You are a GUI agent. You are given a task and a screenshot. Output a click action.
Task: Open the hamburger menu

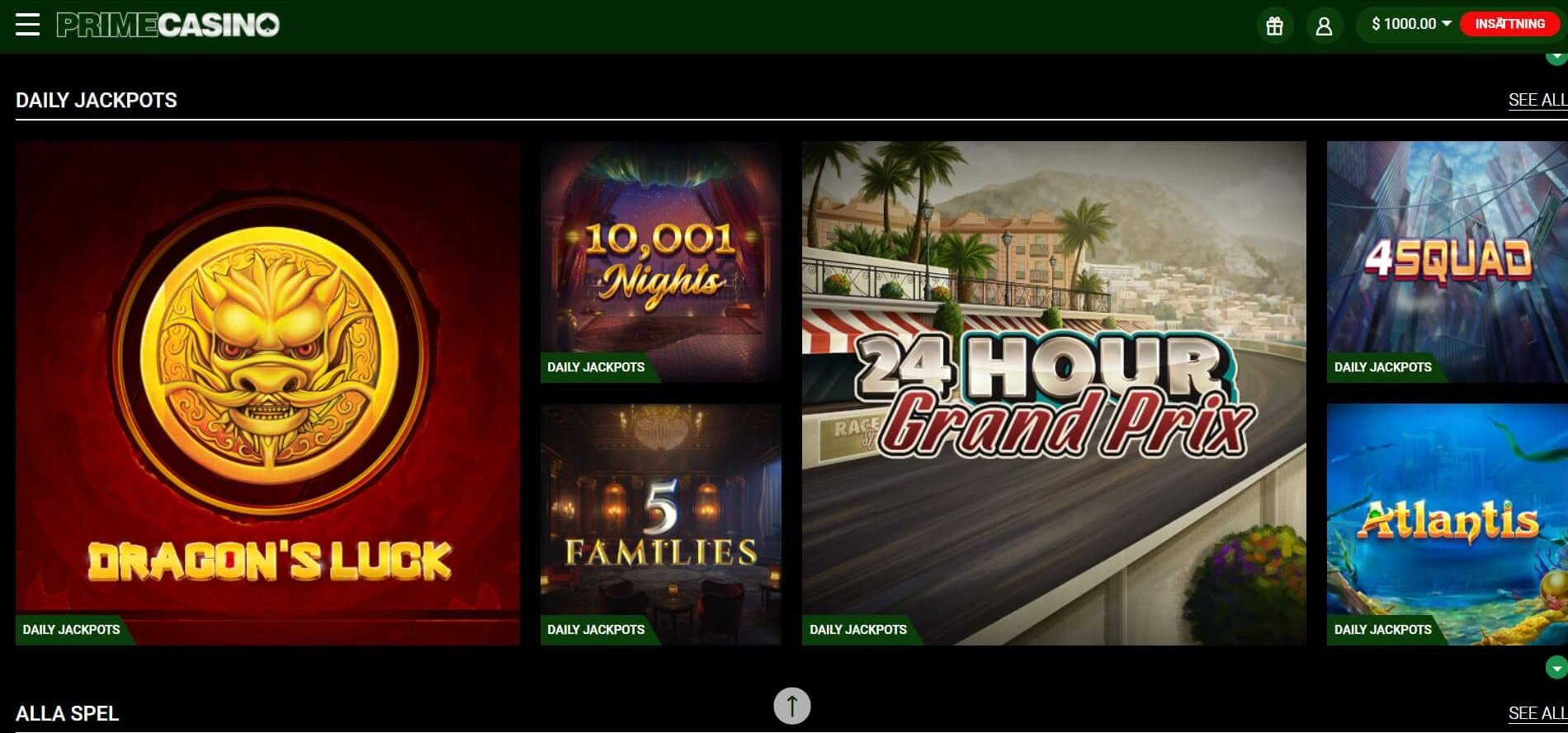click(x=27, y=25)
